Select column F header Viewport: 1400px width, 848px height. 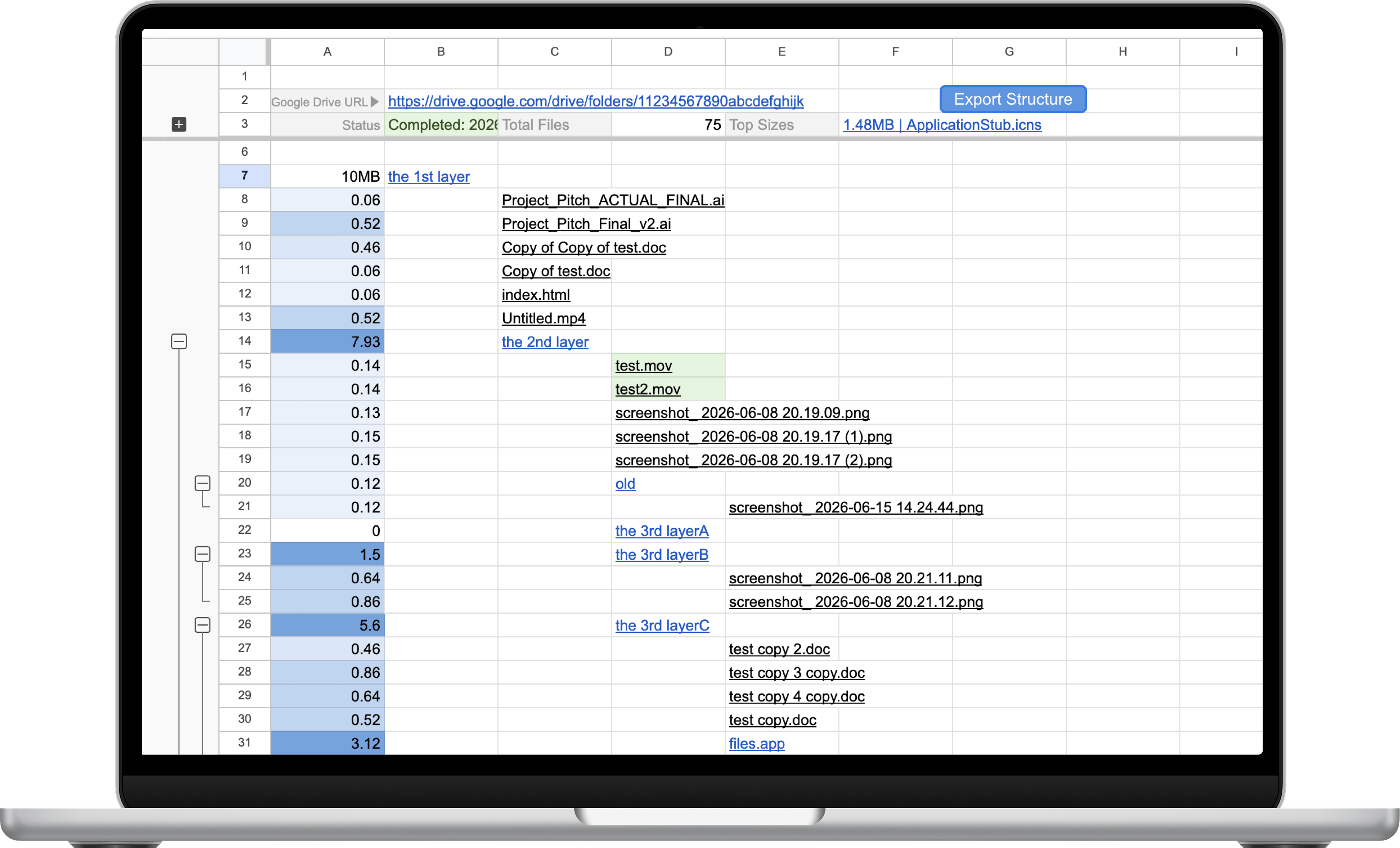click(895, 52)
